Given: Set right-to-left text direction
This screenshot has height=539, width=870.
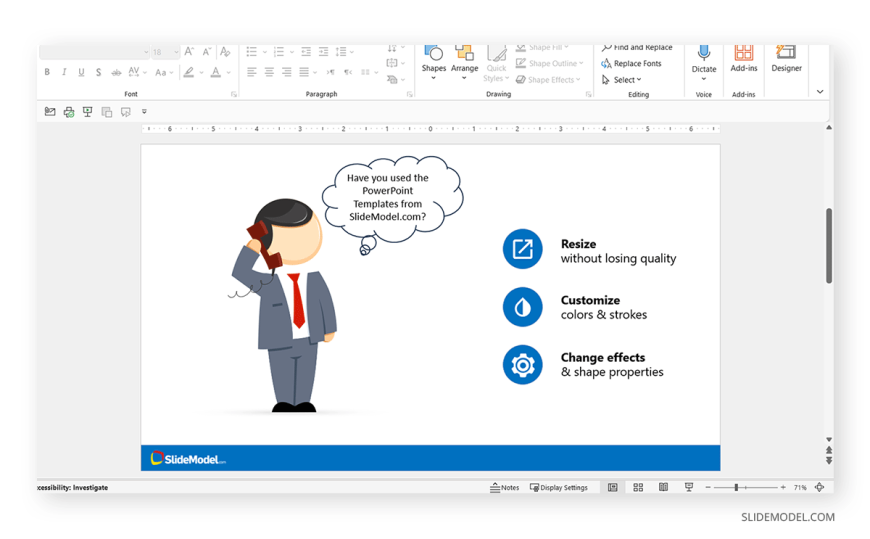Looking at the screenshot, I should point(348,72).
